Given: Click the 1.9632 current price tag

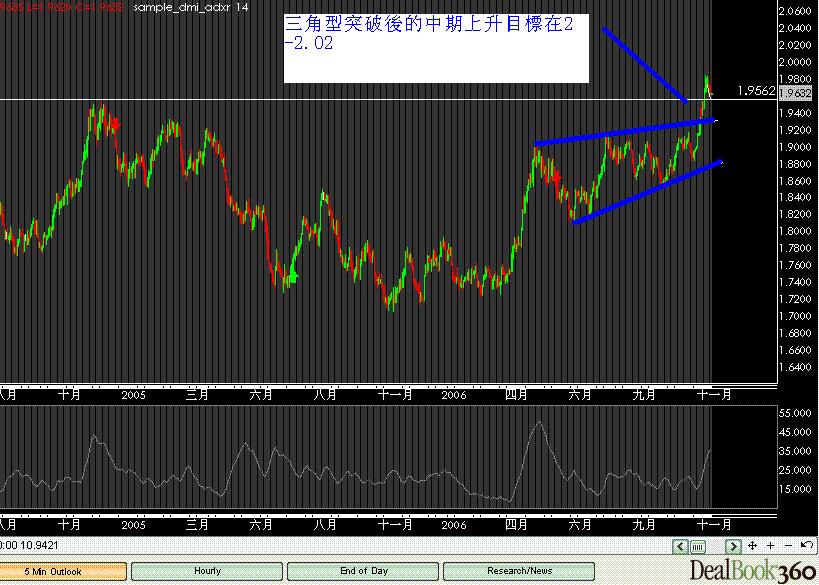Looking at the screenshot, I should (x=795, y=94).
